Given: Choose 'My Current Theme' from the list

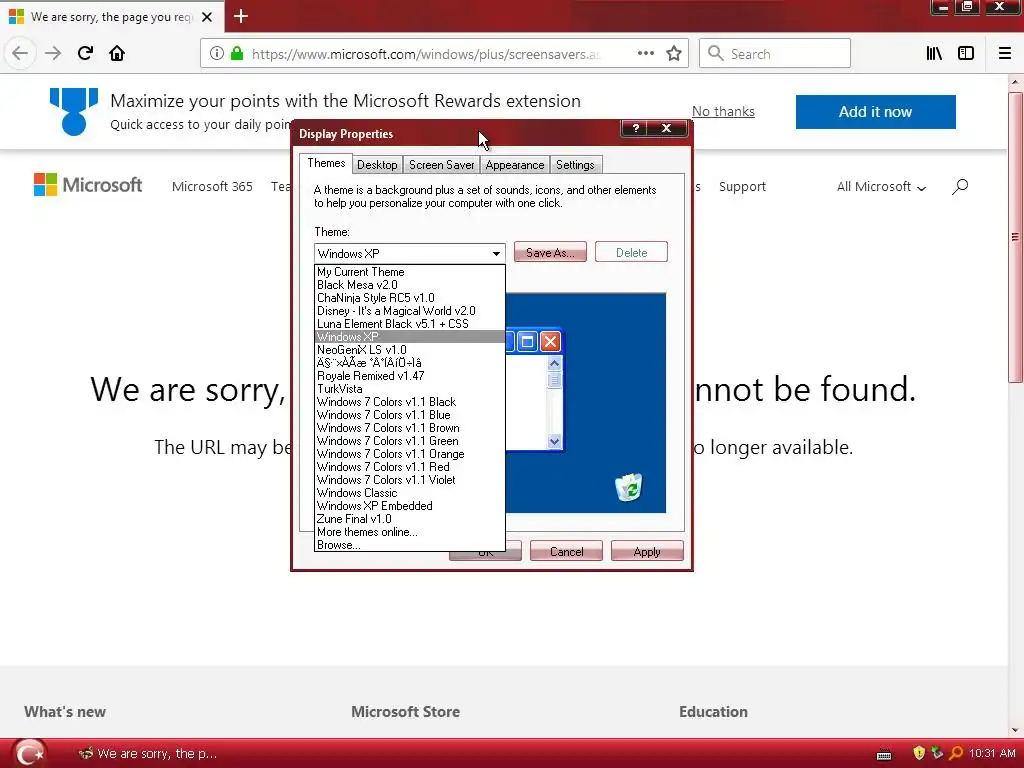Looking at the screenshot, I should click(409, 272).
